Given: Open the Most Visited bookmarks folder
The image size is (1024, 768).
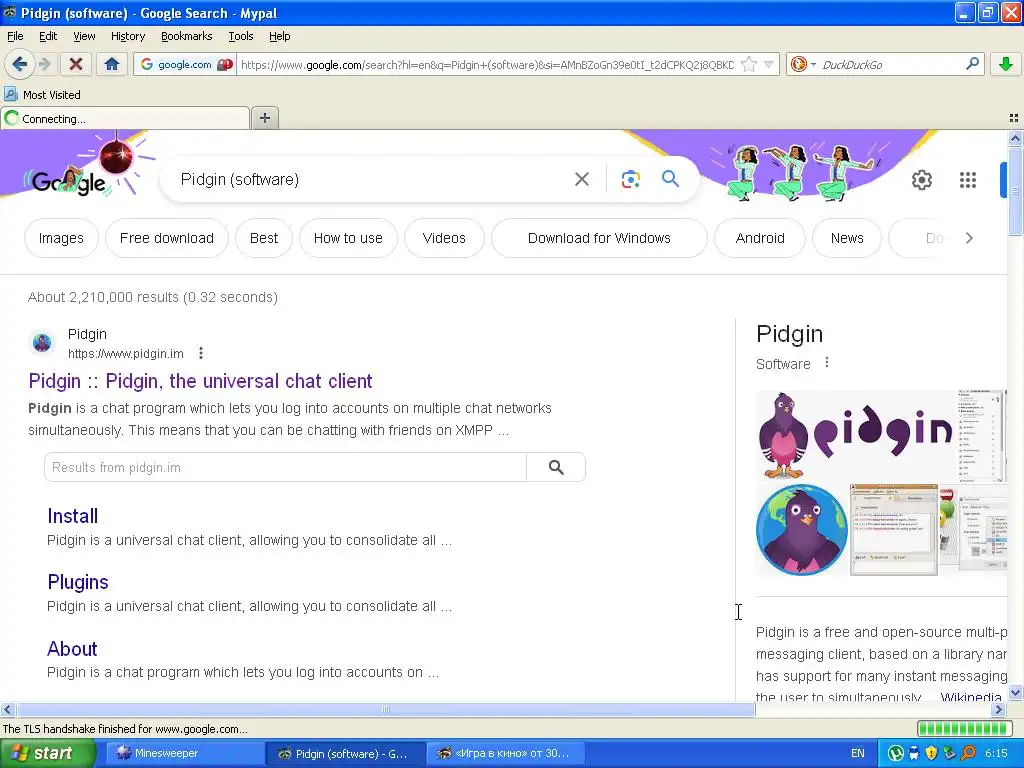Looking at the screenshot, I should [x=43, y=95].
